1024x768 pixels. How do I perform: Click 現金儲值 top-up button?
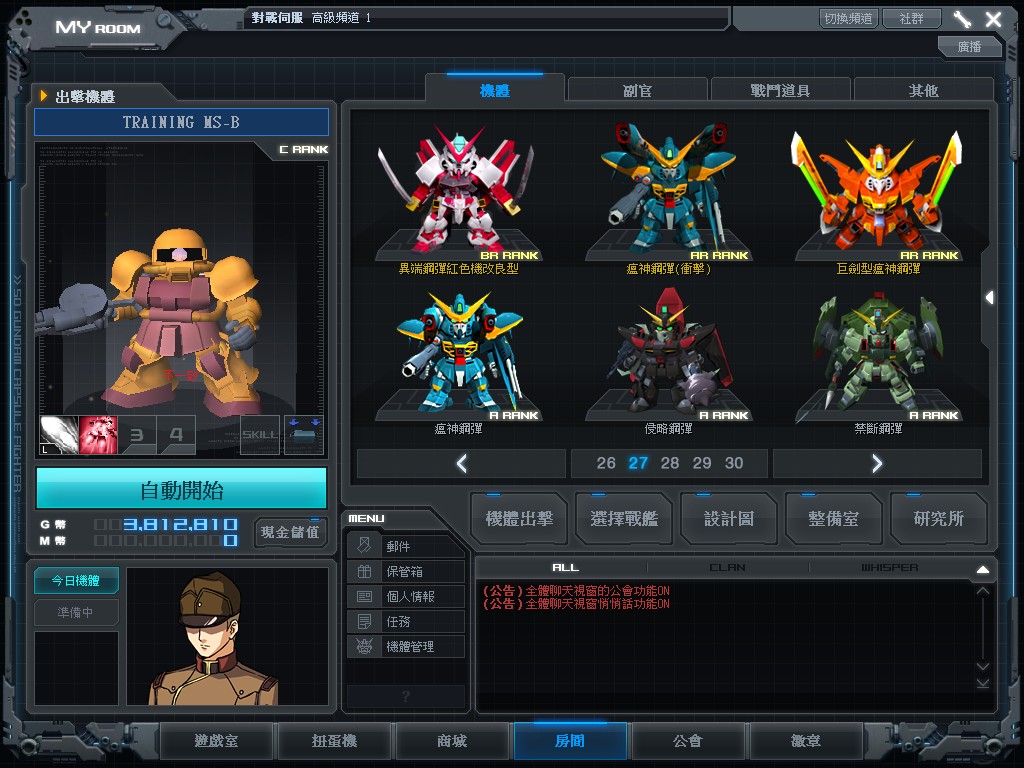coord(290,532)
